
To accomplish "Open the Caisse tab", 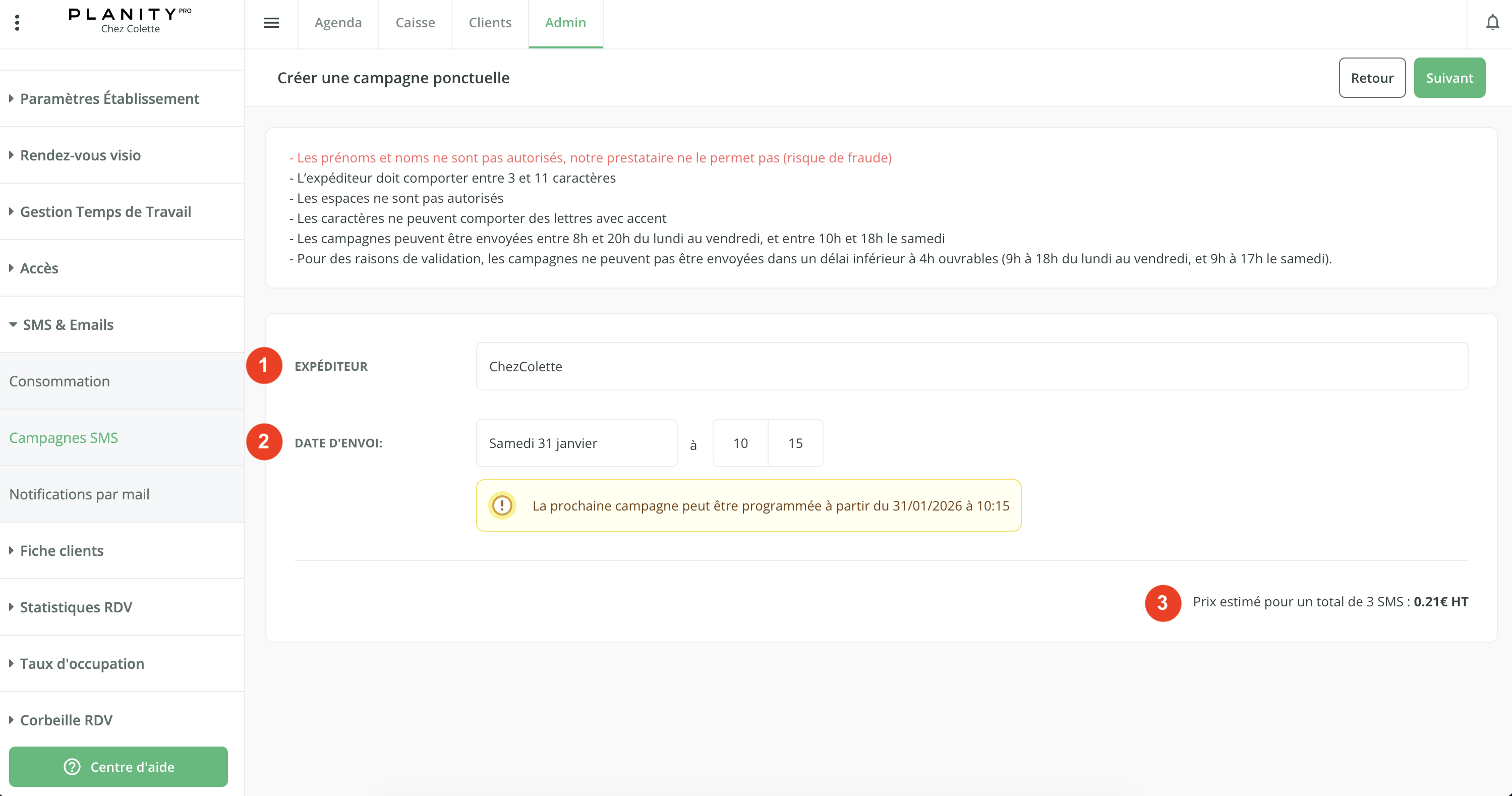I will tap(415, 23).
